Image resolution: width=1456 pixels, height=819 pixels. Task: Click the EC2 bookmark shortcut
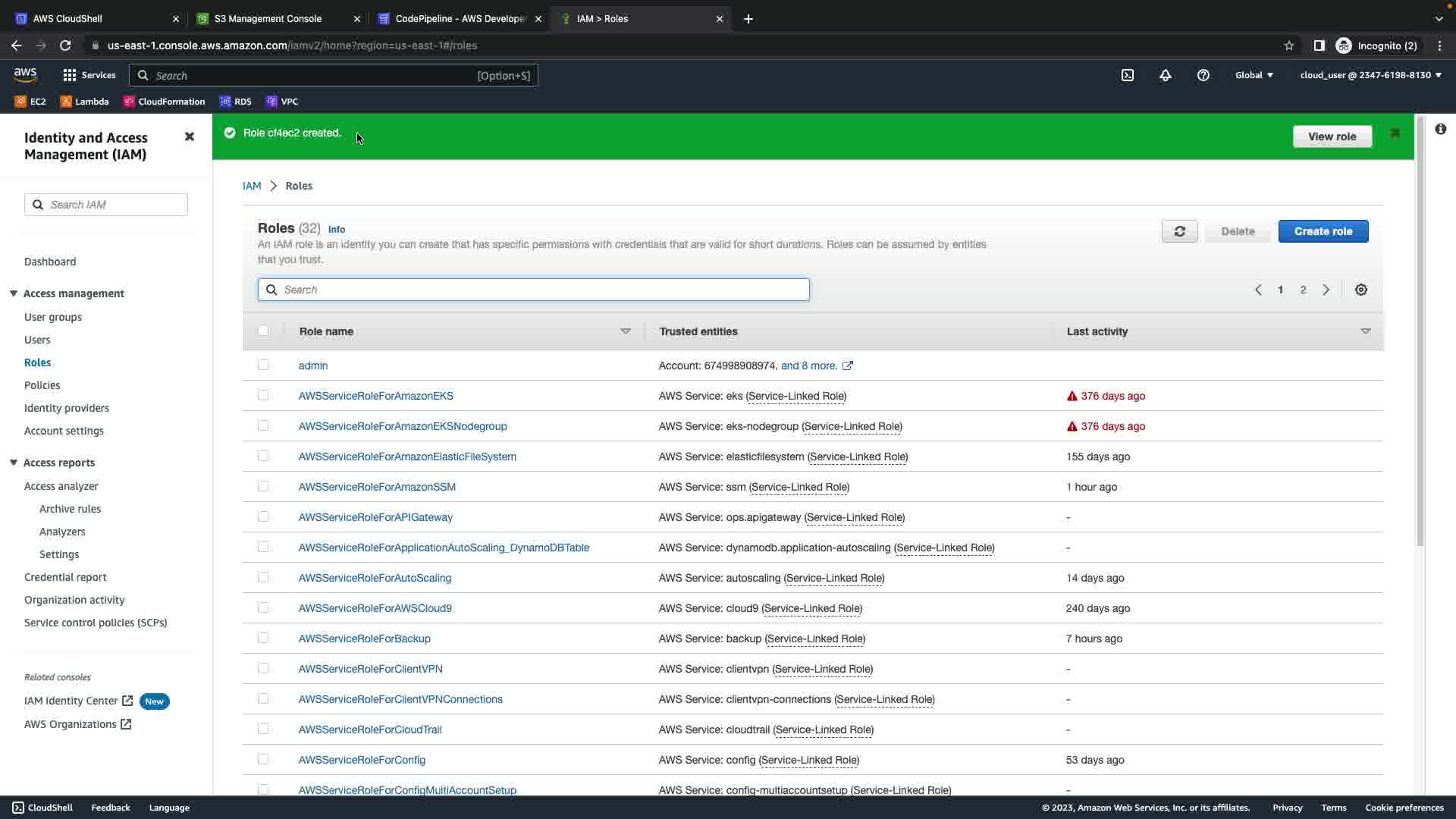point(30,102)
